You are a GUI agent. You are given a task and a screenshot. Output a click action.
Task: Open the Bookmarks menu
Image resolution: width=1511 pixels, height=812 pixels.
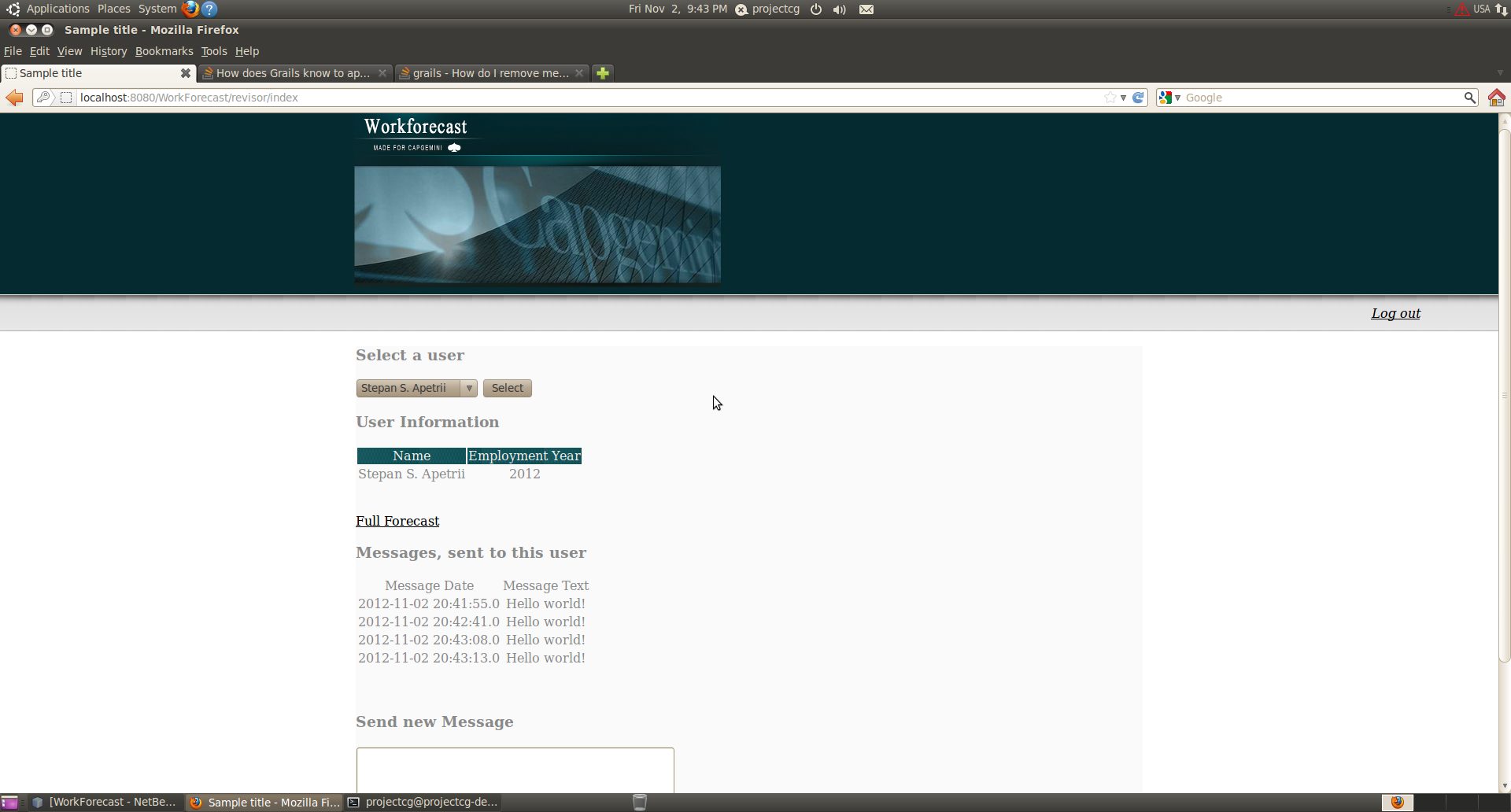point(164,51)
